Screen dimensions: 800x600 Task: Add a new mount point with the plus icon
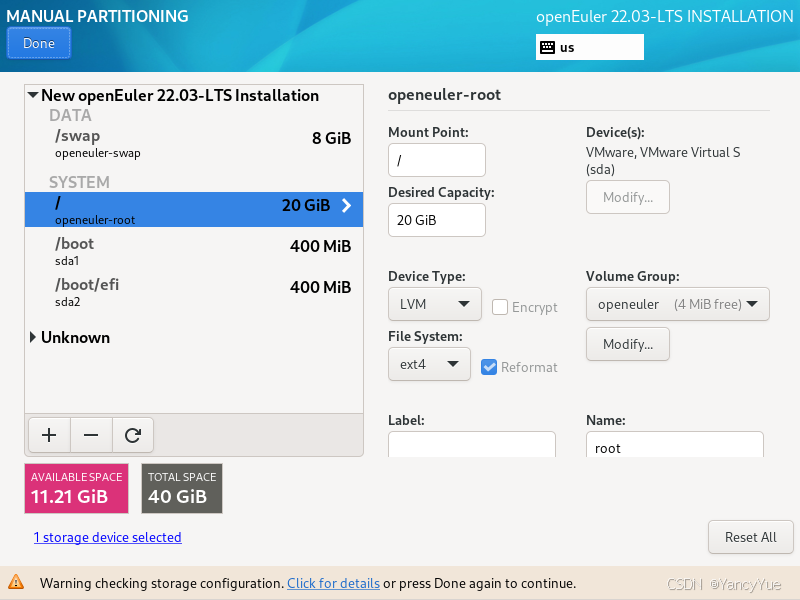click(x=48, y=434)
